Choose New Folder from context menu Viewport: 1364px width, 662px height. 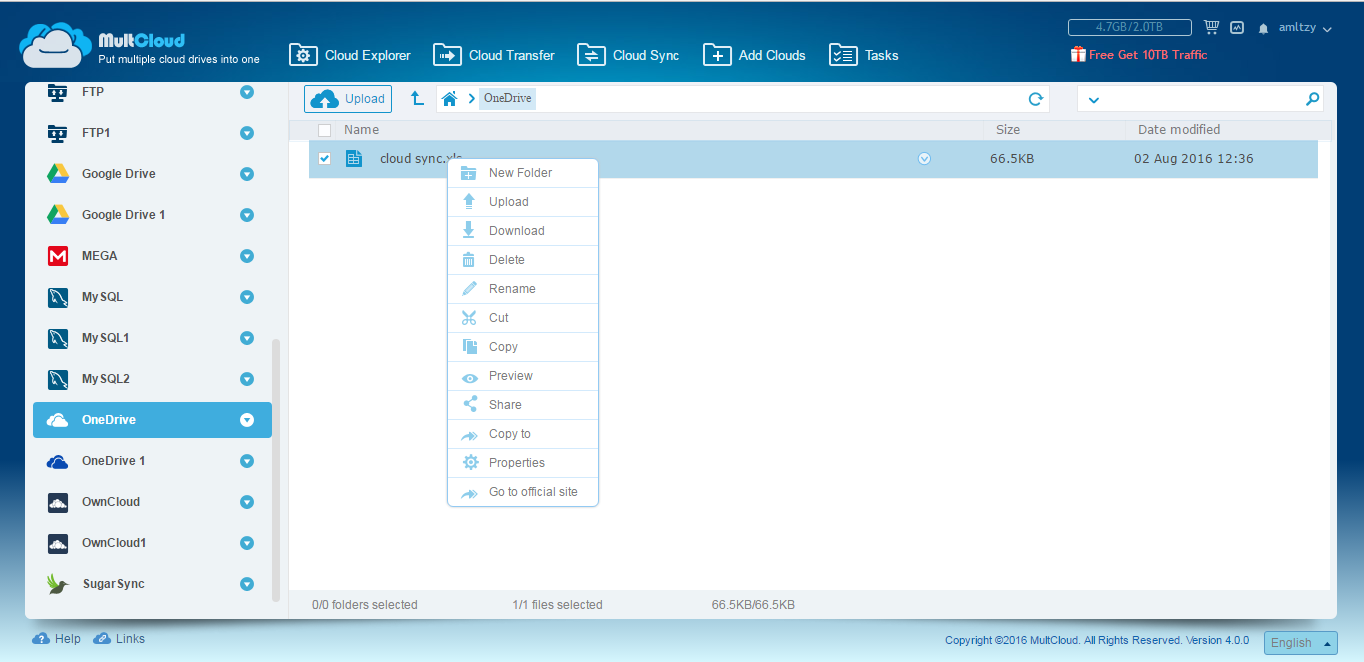click(x=523, y=173)
